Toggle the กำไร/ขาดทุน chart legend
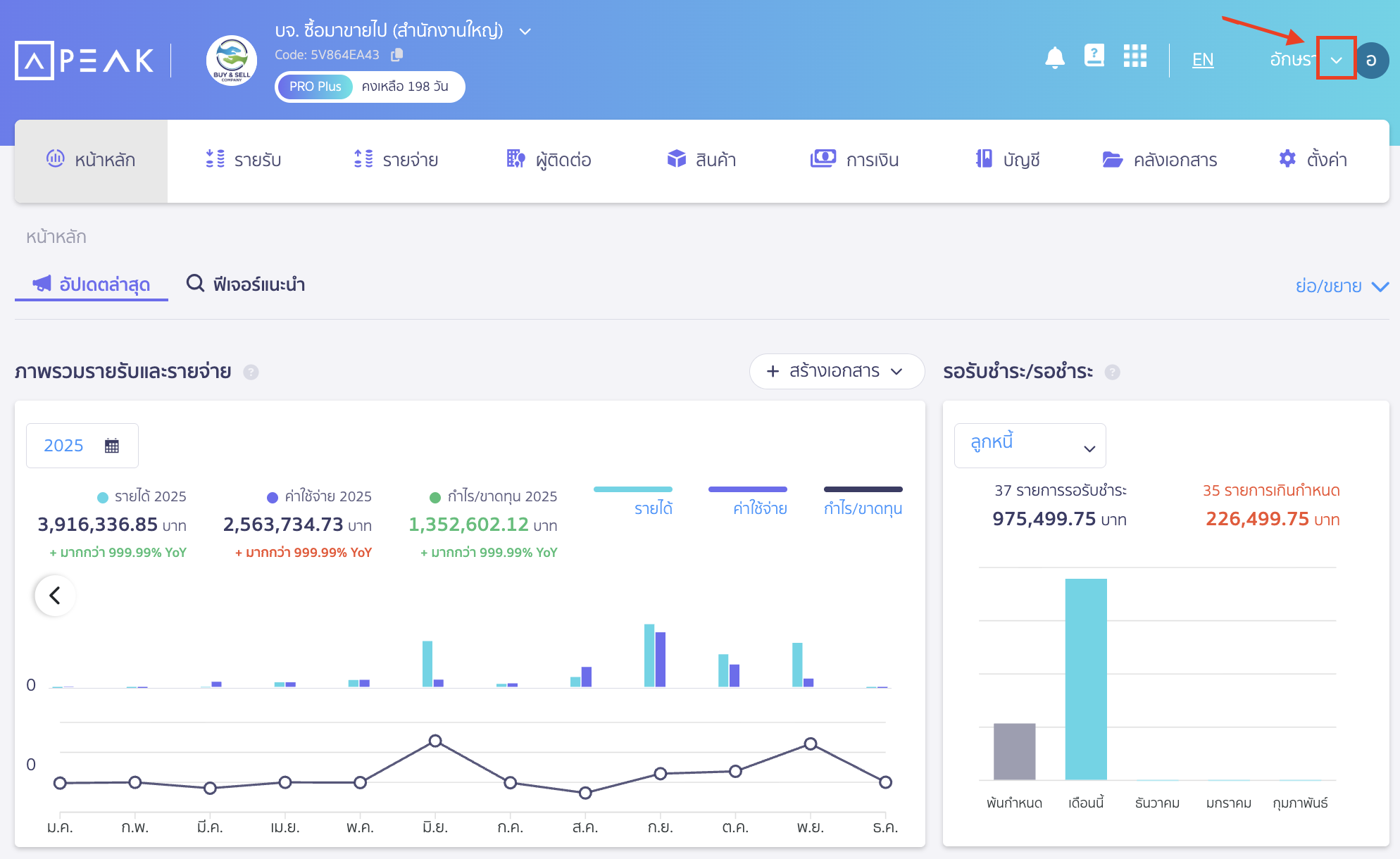The width and height of the screenshot is (1400, 859). 863,500
